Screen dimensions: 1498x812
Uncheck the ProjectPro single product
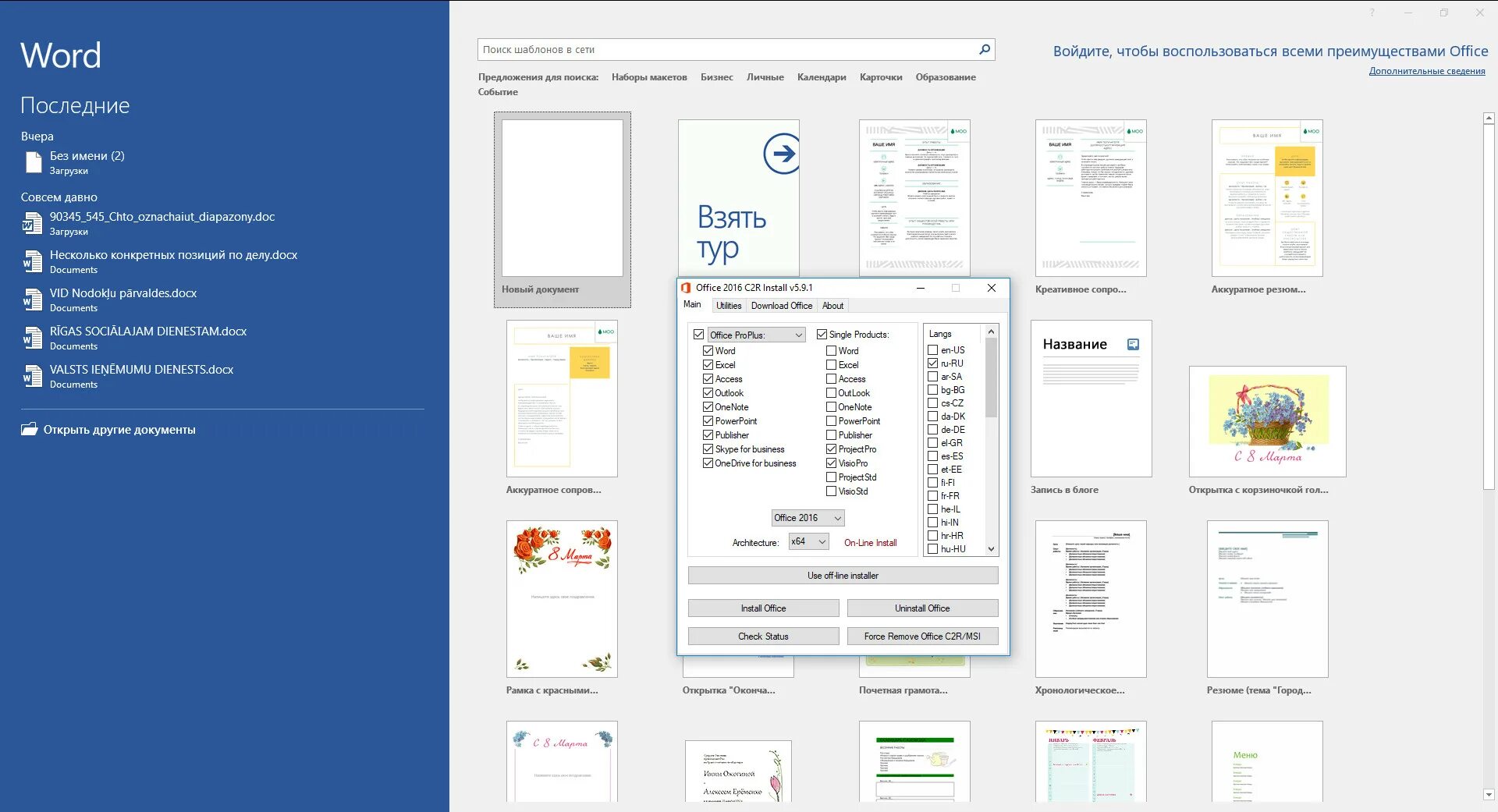point(832,449)
